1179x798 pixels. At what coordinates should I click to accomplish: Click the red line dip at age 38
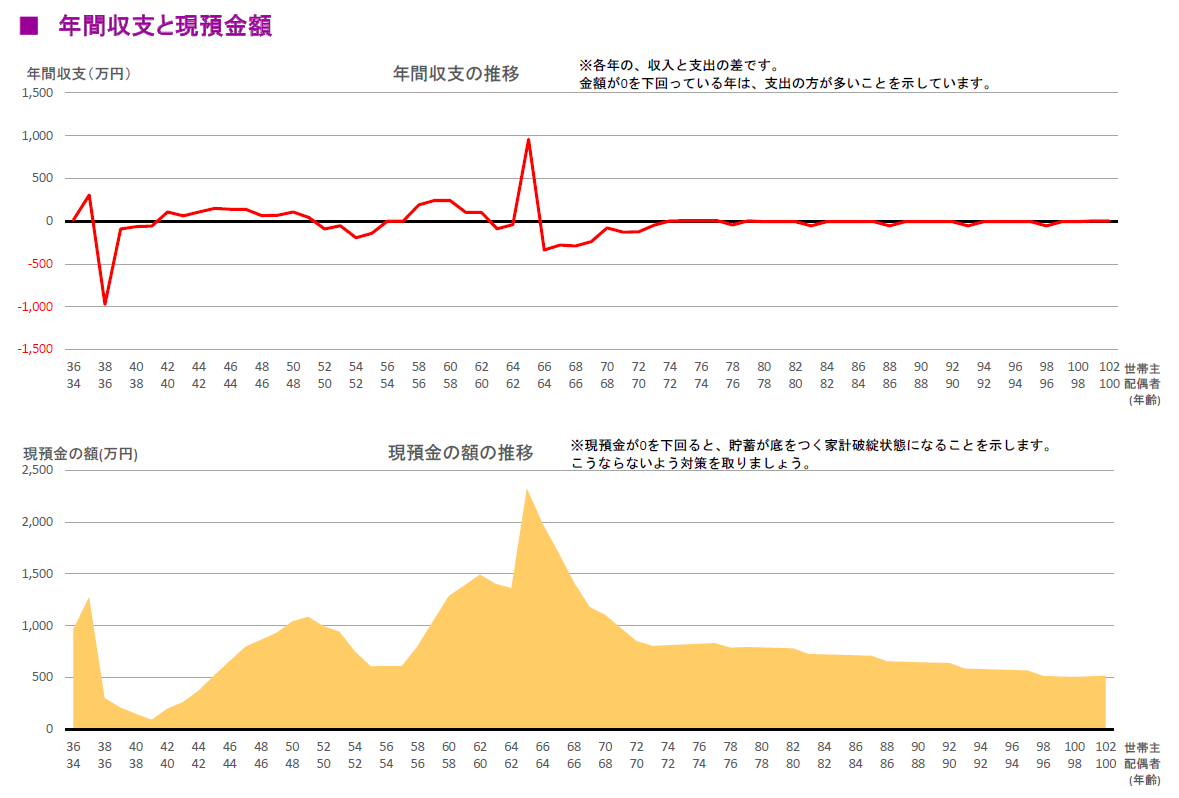(x=104, y=304)
